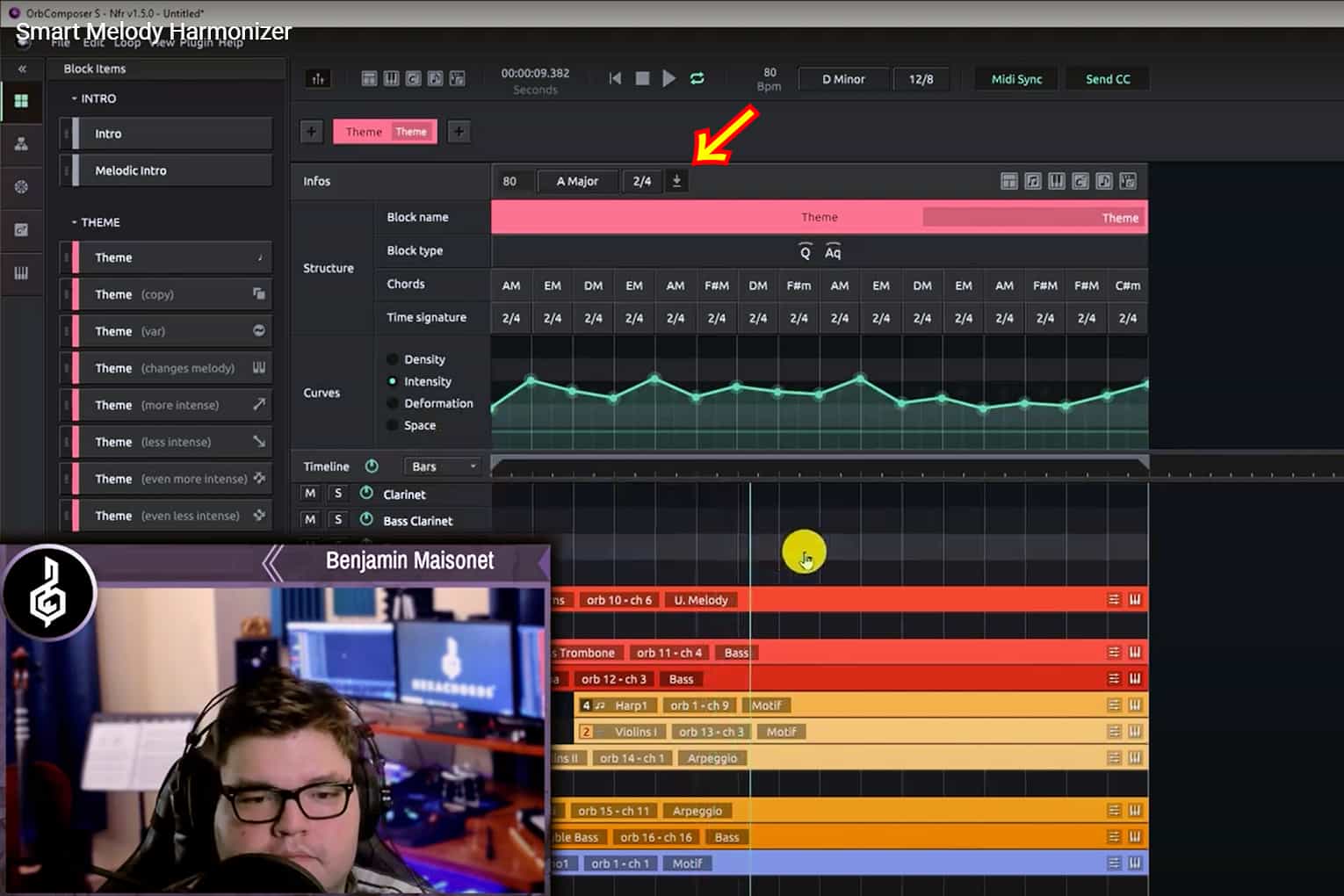The height and width of the screenshot is (896, 1344).
Task: Enable the Intensity curve display
Action: coord(393,381)
